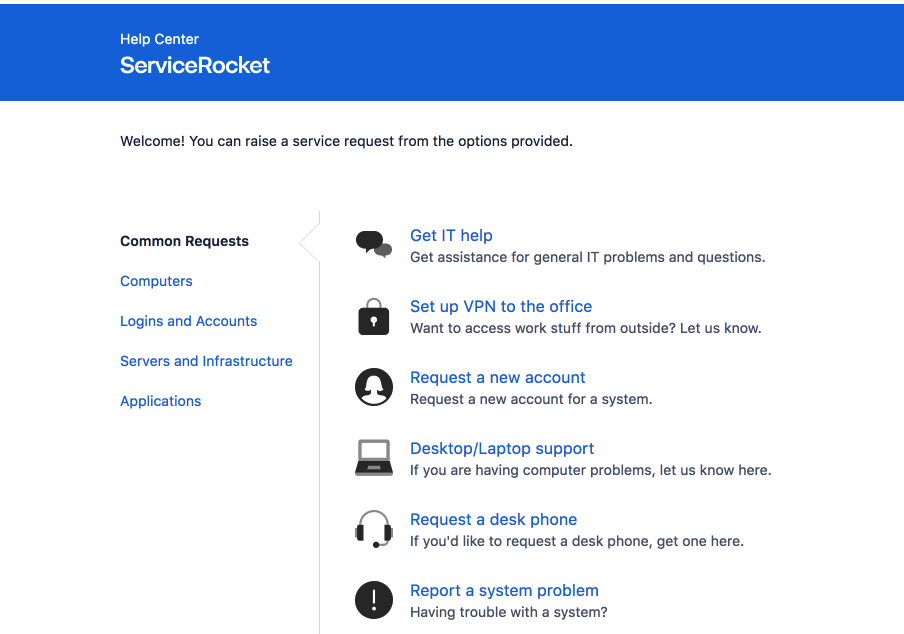Open the Logins and Accounts category

coord(189,321)
